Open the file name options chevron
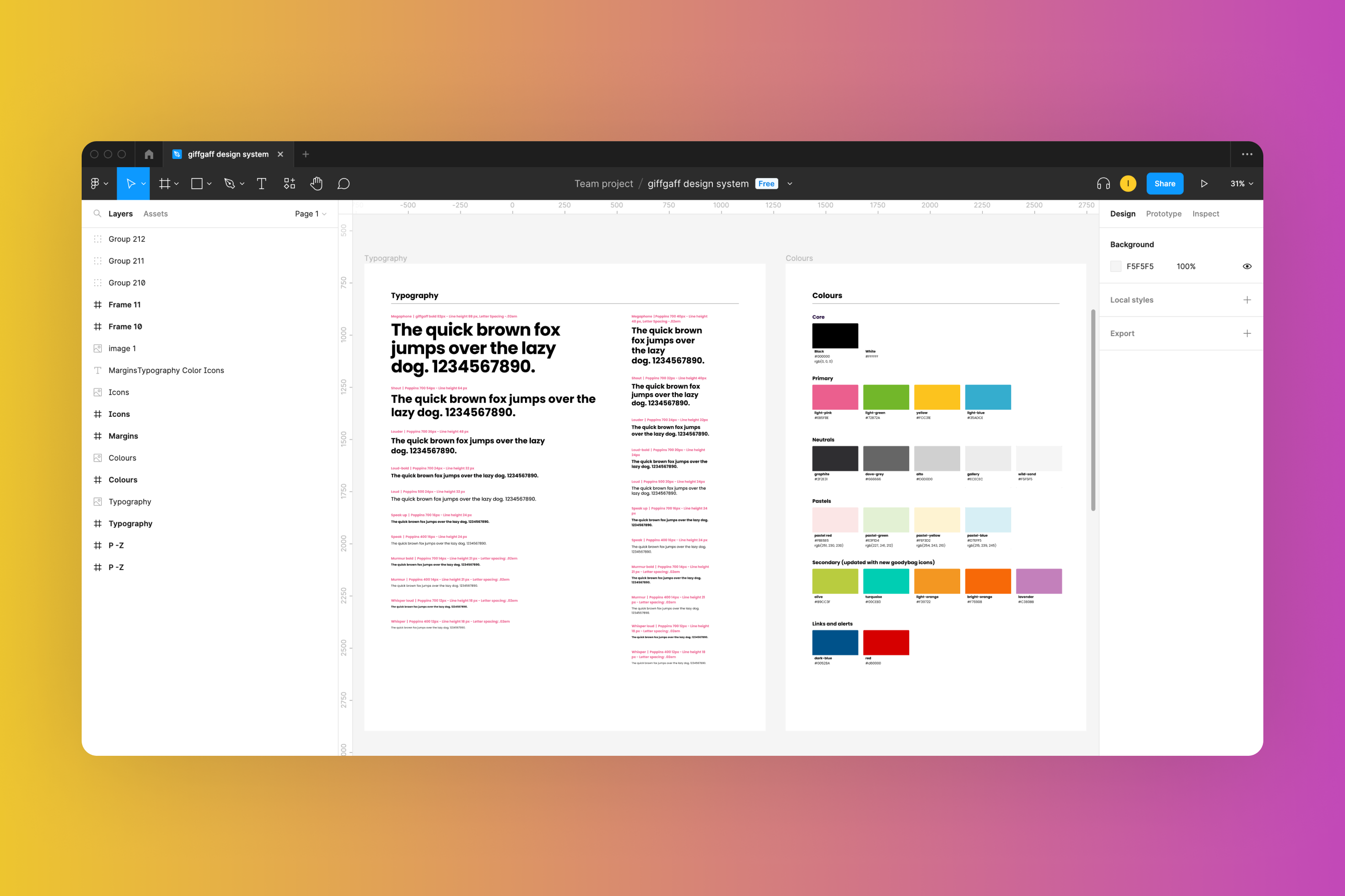Image resolution: width=1345 pixels, height=896 pixels. click(790, 184)
